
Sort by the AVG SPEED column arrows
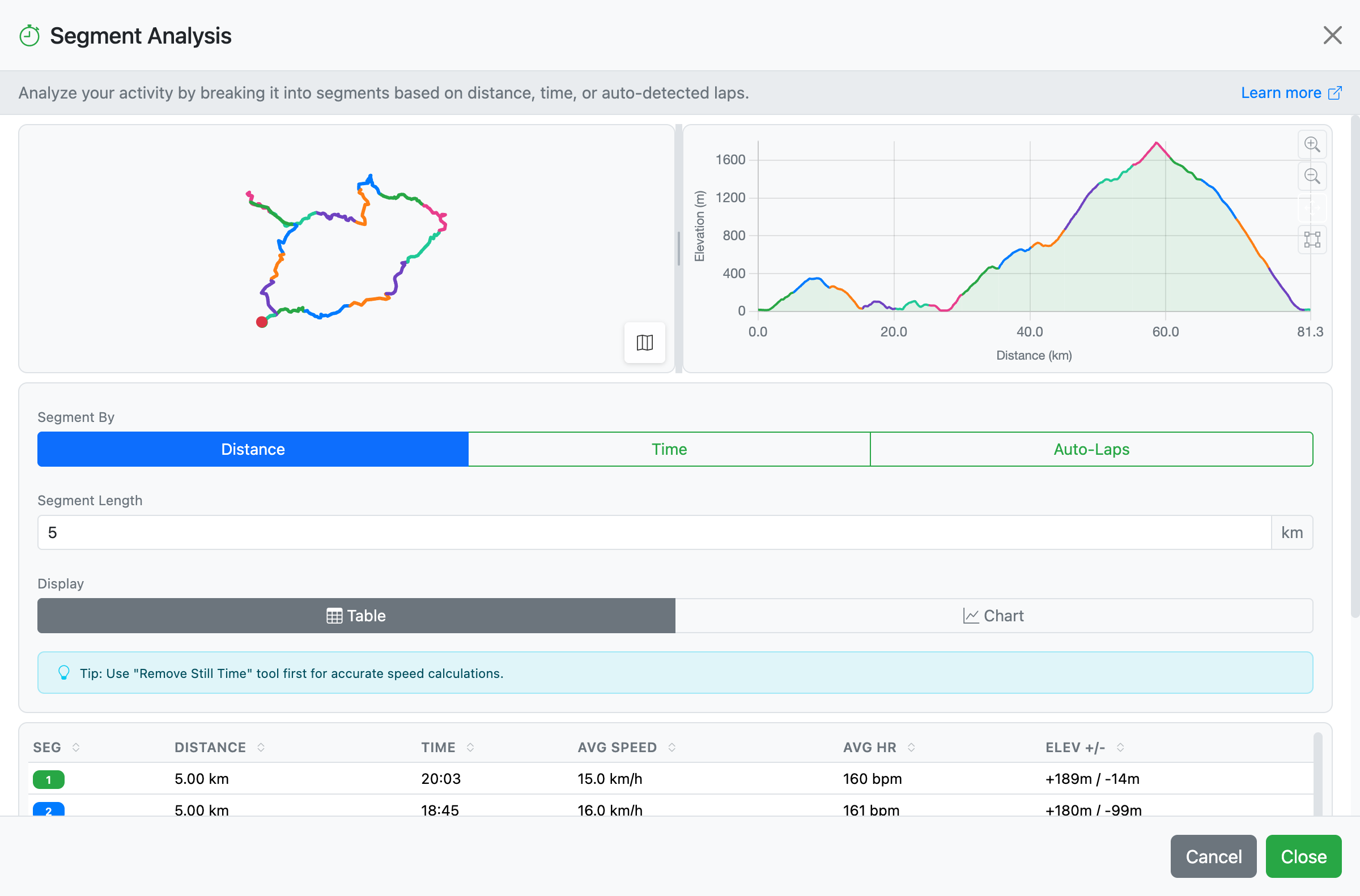click(671, 748)
